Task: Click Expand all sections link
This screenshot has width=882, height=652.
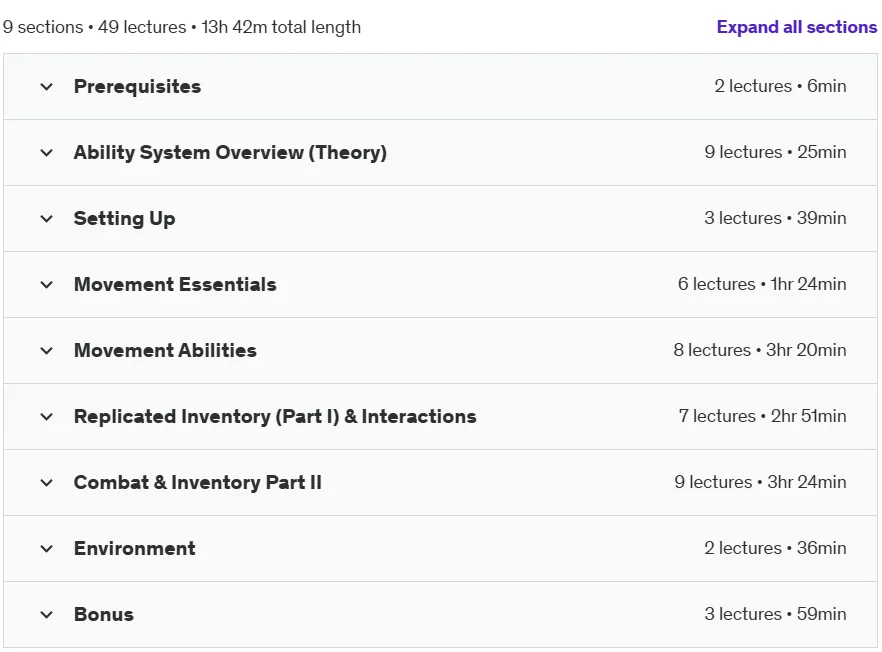Action: (796, 27)
